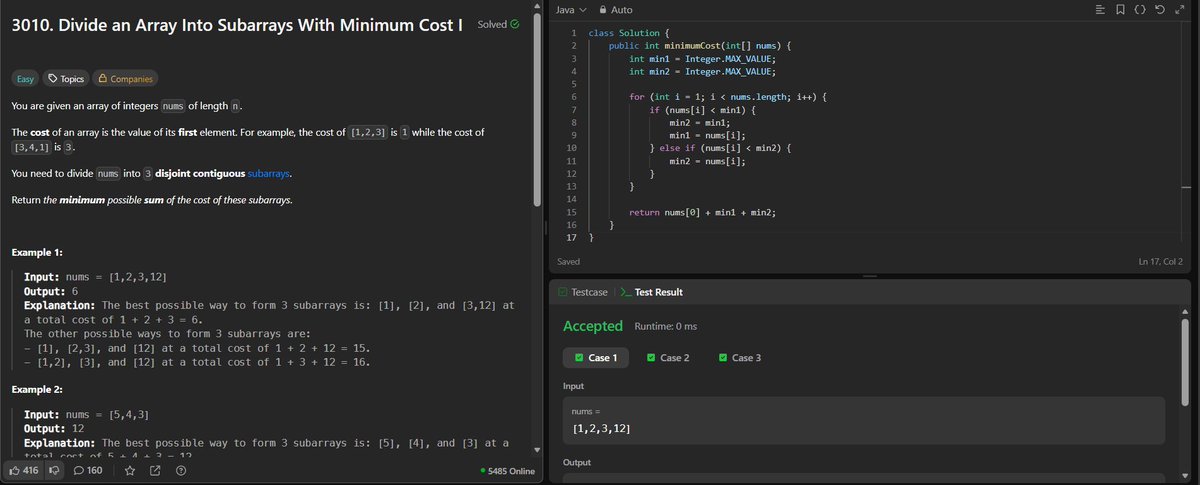The image size is (1200, 485).
Task: Select Case 1 result
Action: pos(596,357)
